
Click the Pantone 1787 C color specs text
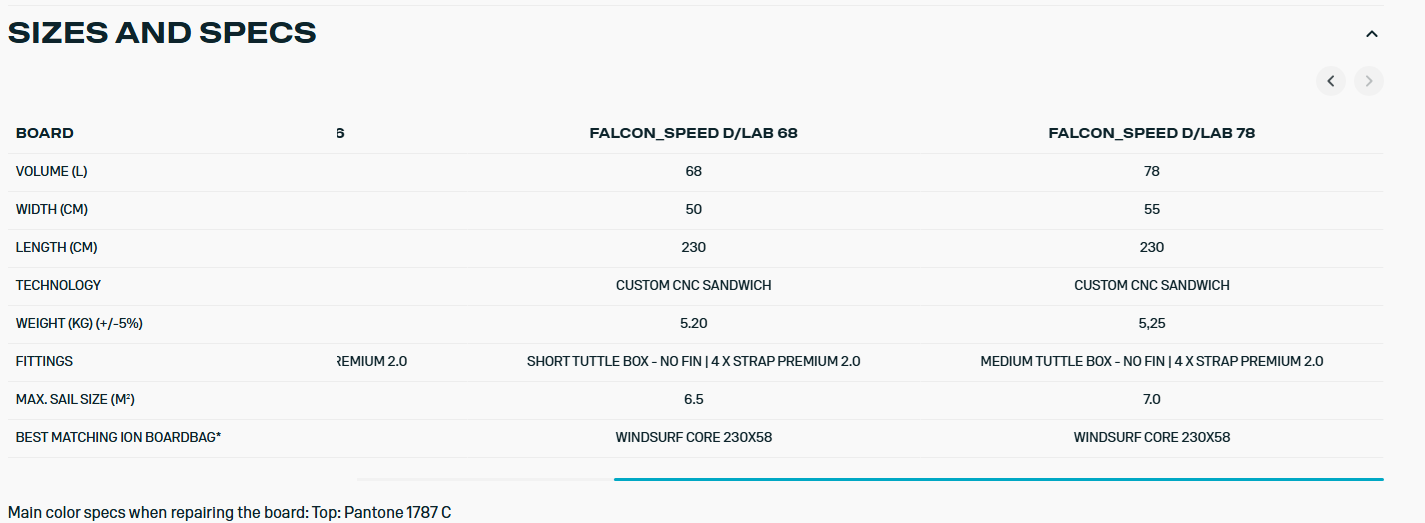coord(229,512)
